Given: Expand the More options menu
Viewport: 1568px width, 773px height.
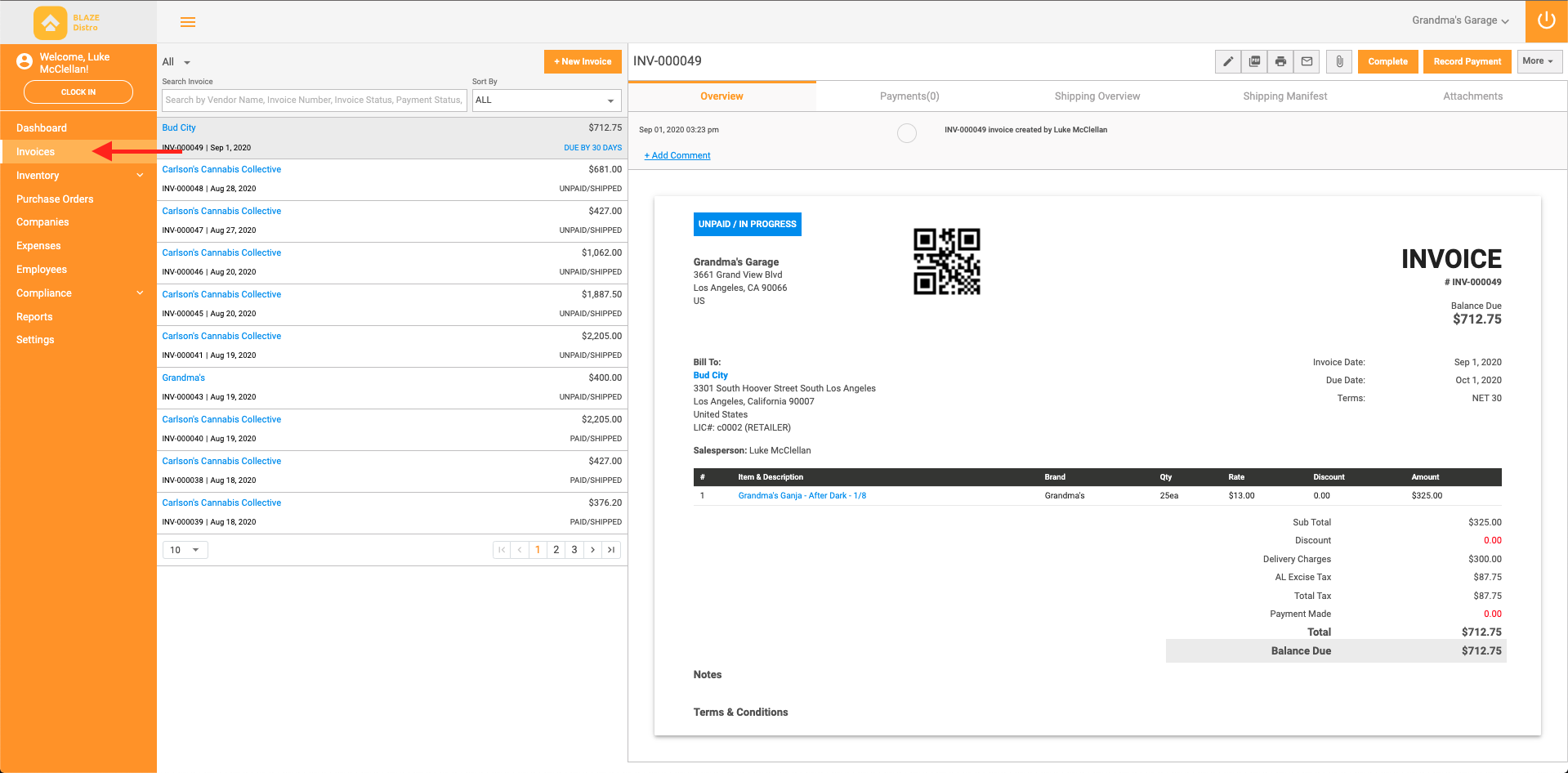Looking at the screenshot, I should (1539, 61).
